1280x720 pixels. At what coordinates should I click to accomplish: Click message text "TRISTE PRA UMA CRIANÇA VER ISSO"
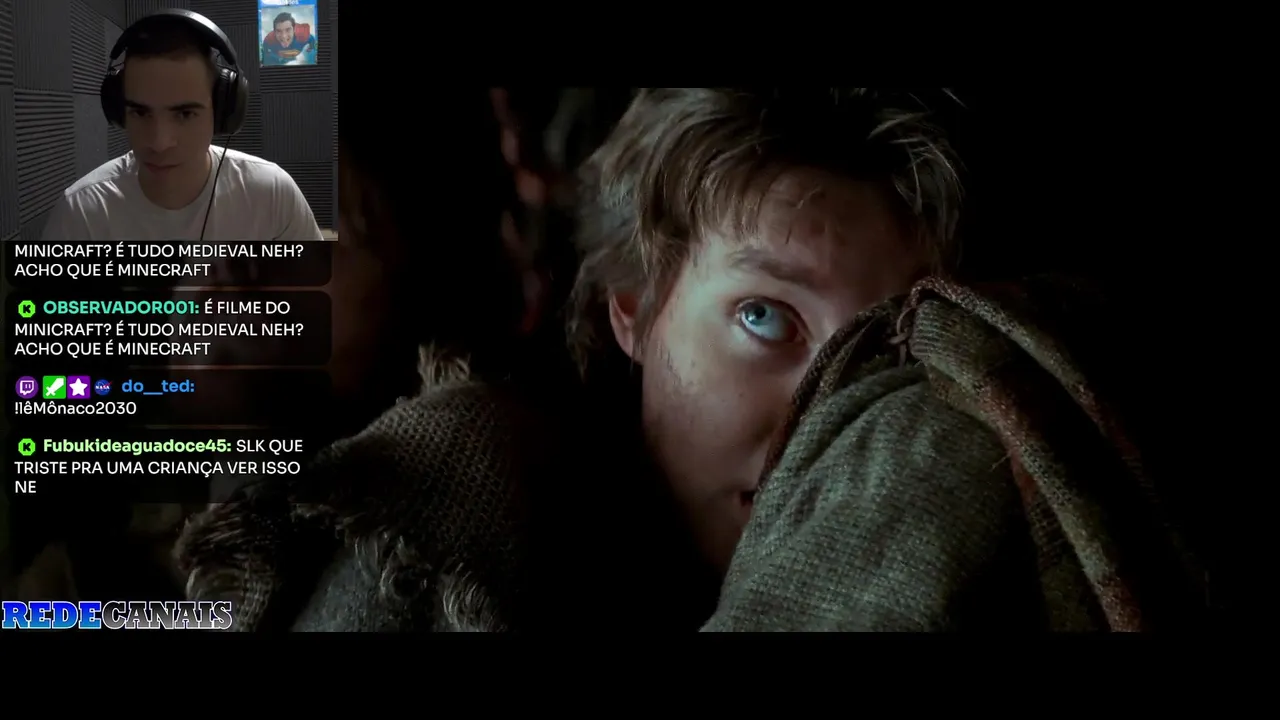(157, 467)
